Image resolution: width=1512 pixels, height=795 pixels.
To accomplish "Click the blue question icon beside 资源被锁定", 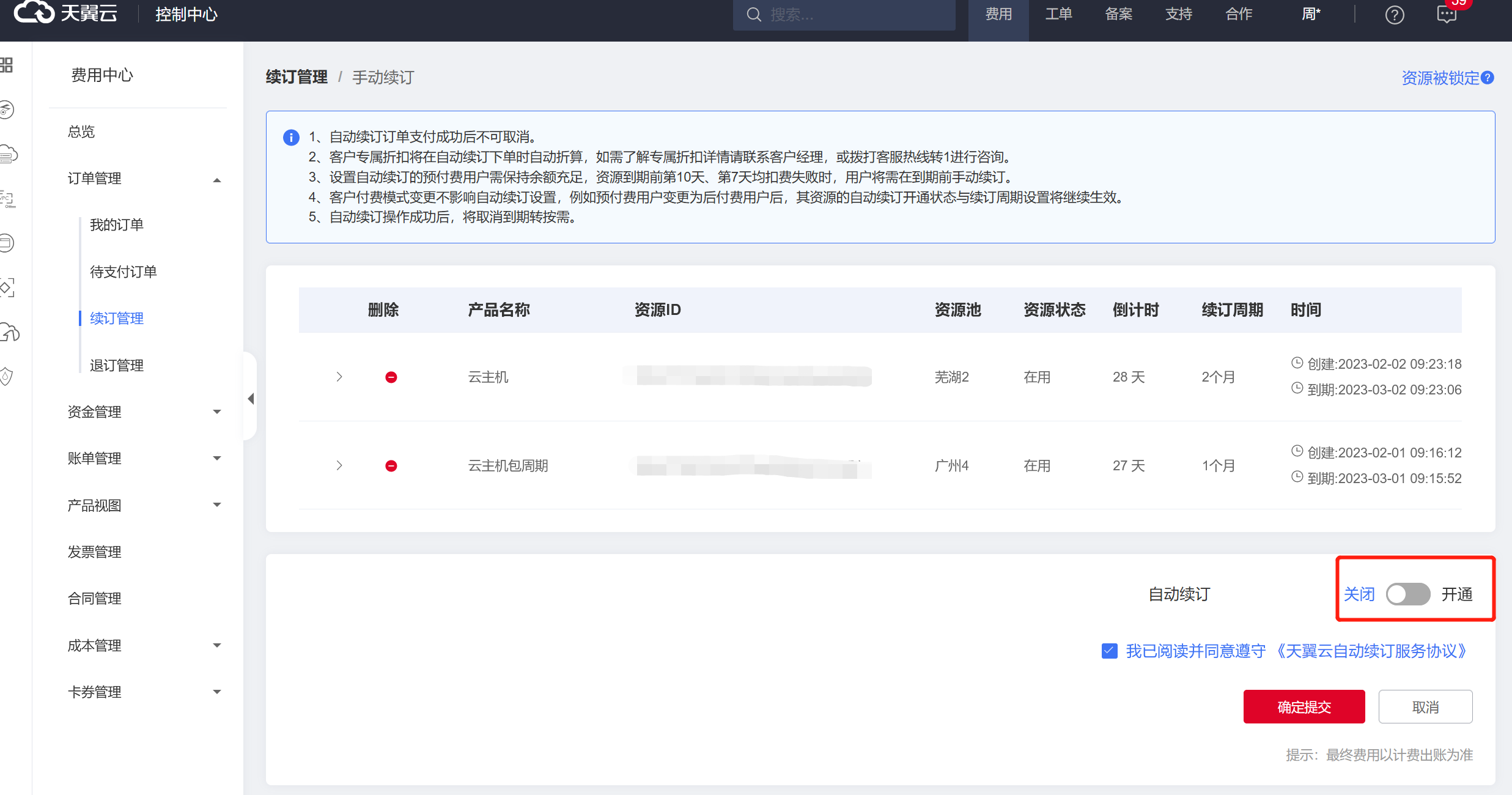I will [1488, 78].
